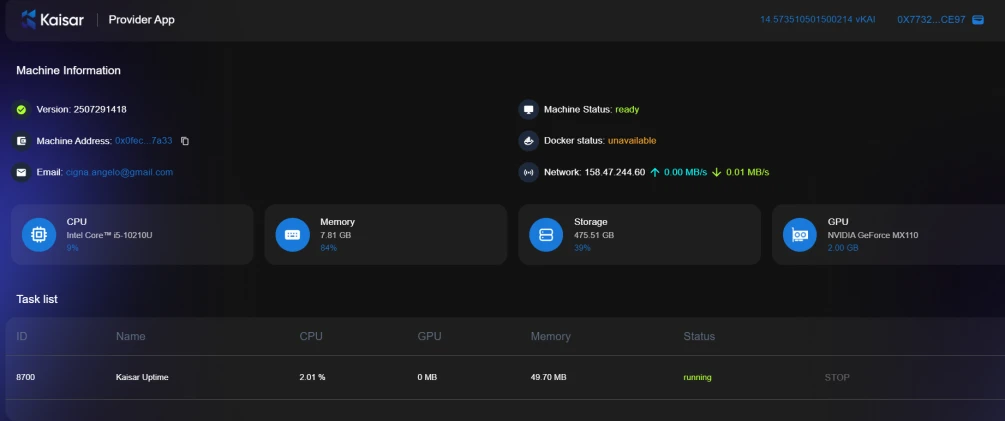1005x421 pixels.
Task: Select the Kaisar Uptime task name
Action: pyautogui.click(x=142, y=377)
